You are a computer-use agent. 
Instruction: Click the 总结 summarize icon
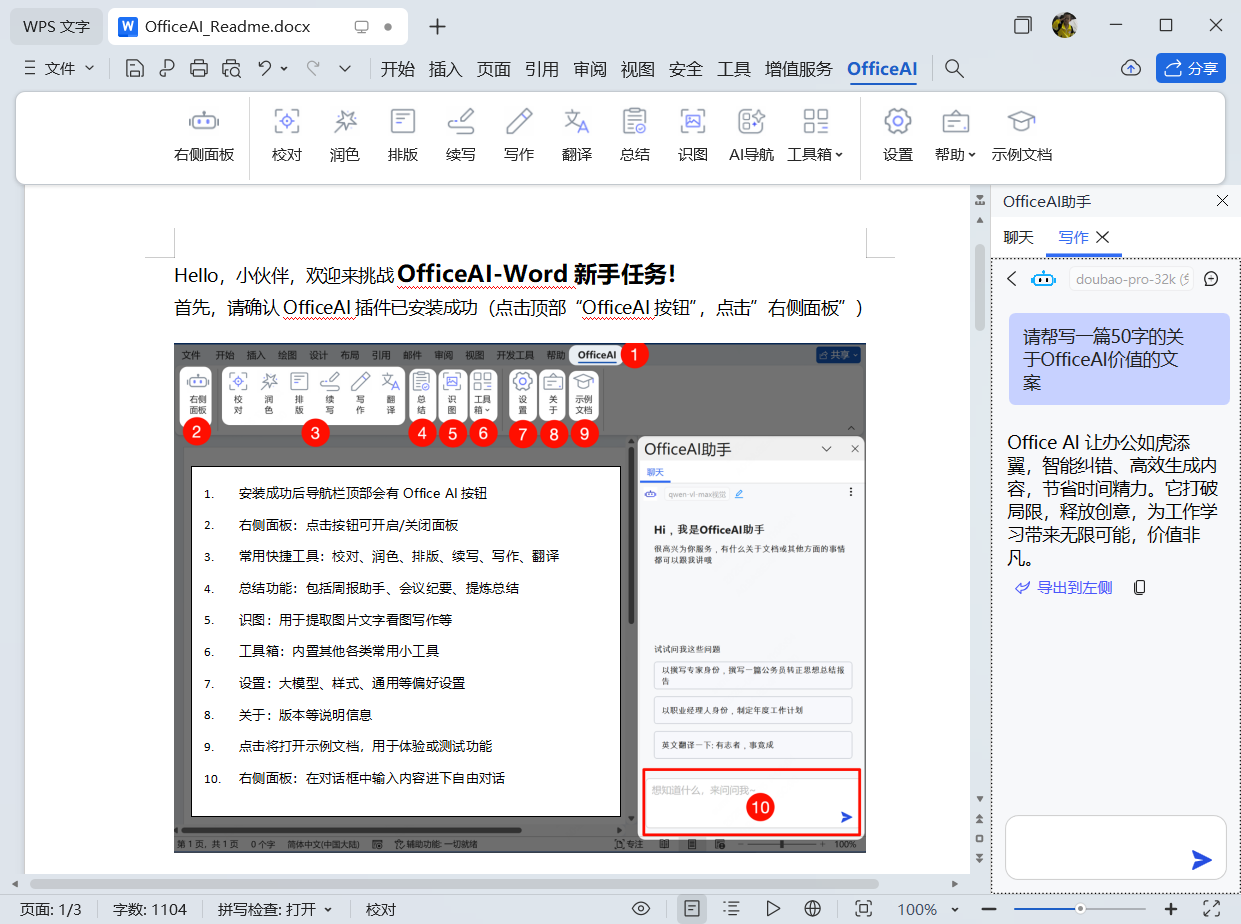point(634,135)
